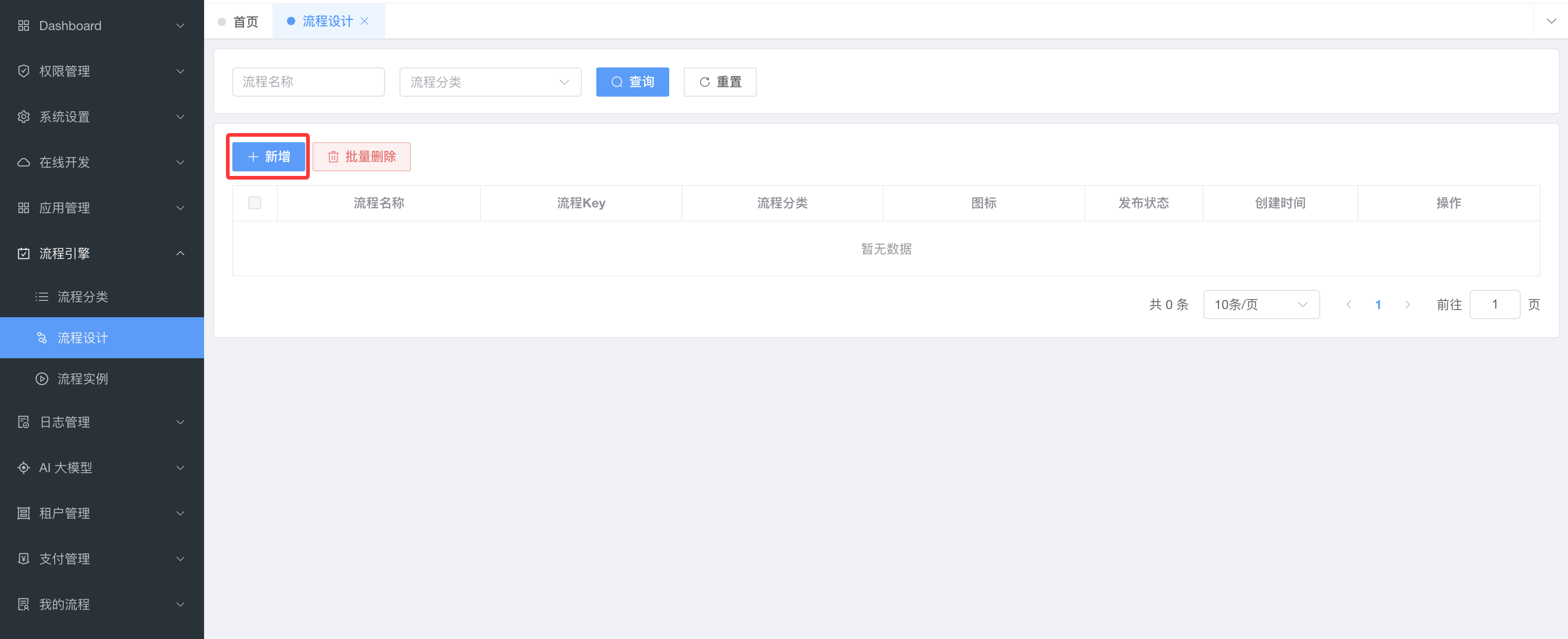
Task: Click the 流程名称 search input field
Action: [x=308, y=82]
